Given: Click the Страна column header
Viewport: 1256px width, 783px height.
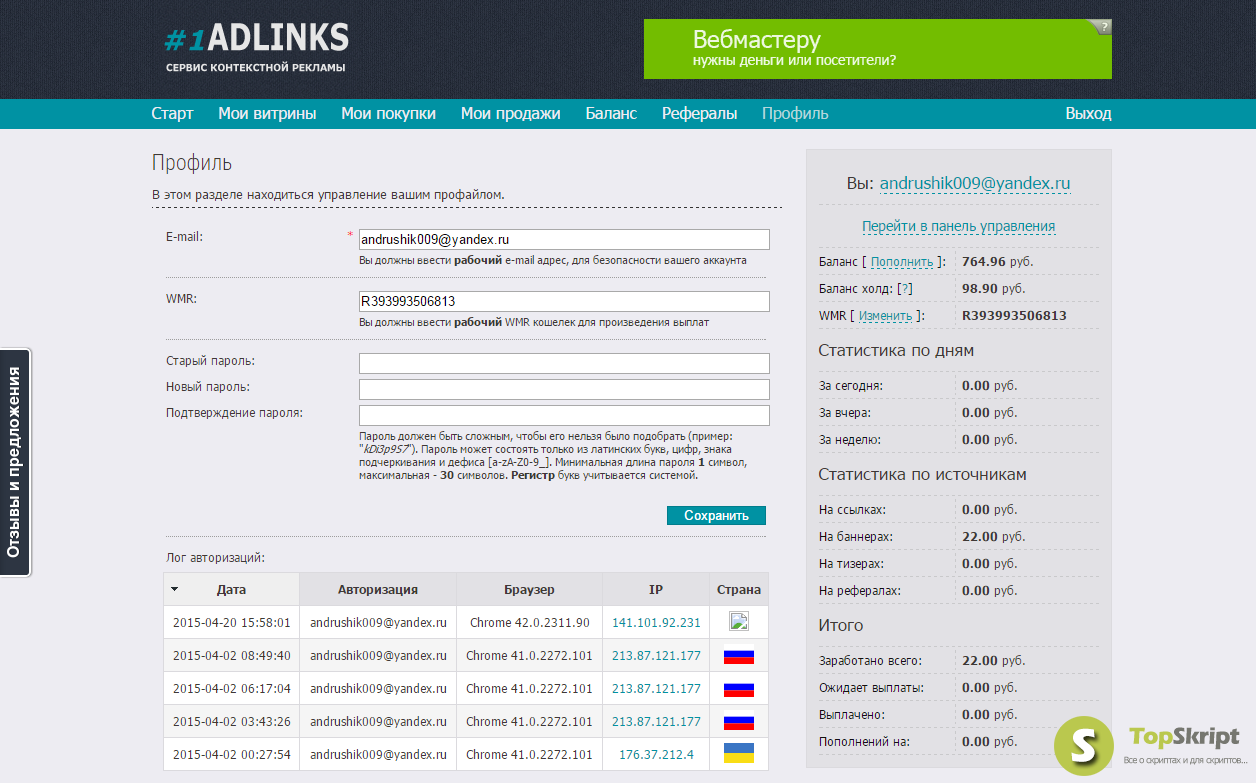Looking at the screenshot, I should coord(739,590).
